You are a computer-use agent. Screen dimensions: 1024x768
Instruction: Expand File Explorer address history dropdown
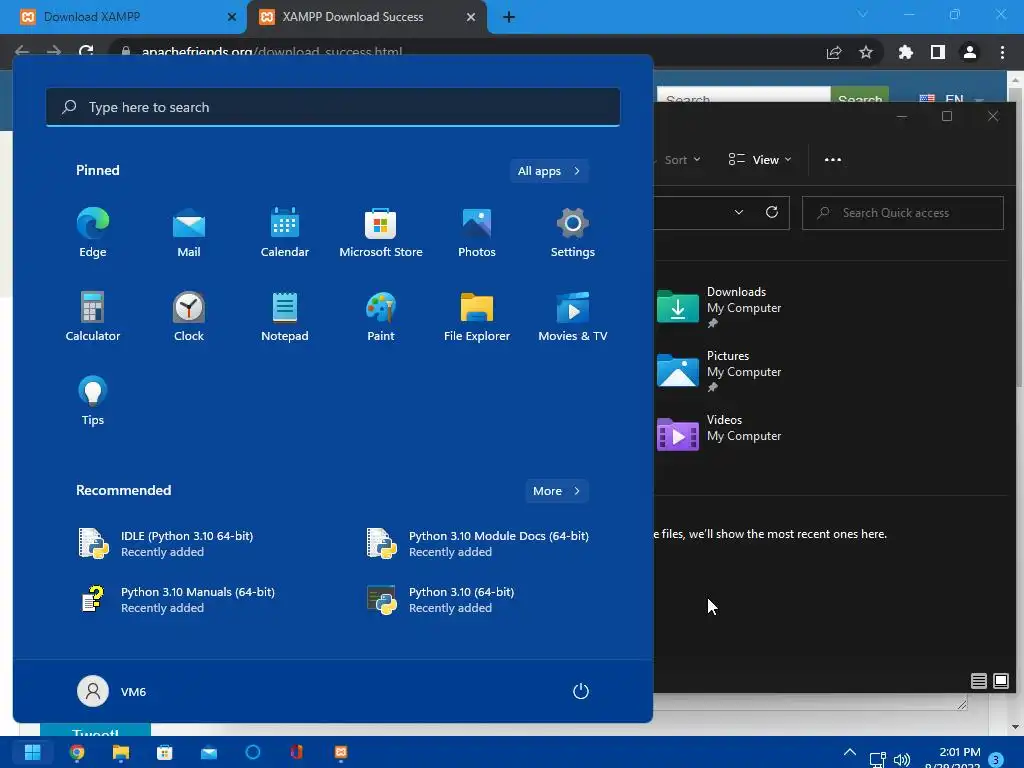[739, 212]
